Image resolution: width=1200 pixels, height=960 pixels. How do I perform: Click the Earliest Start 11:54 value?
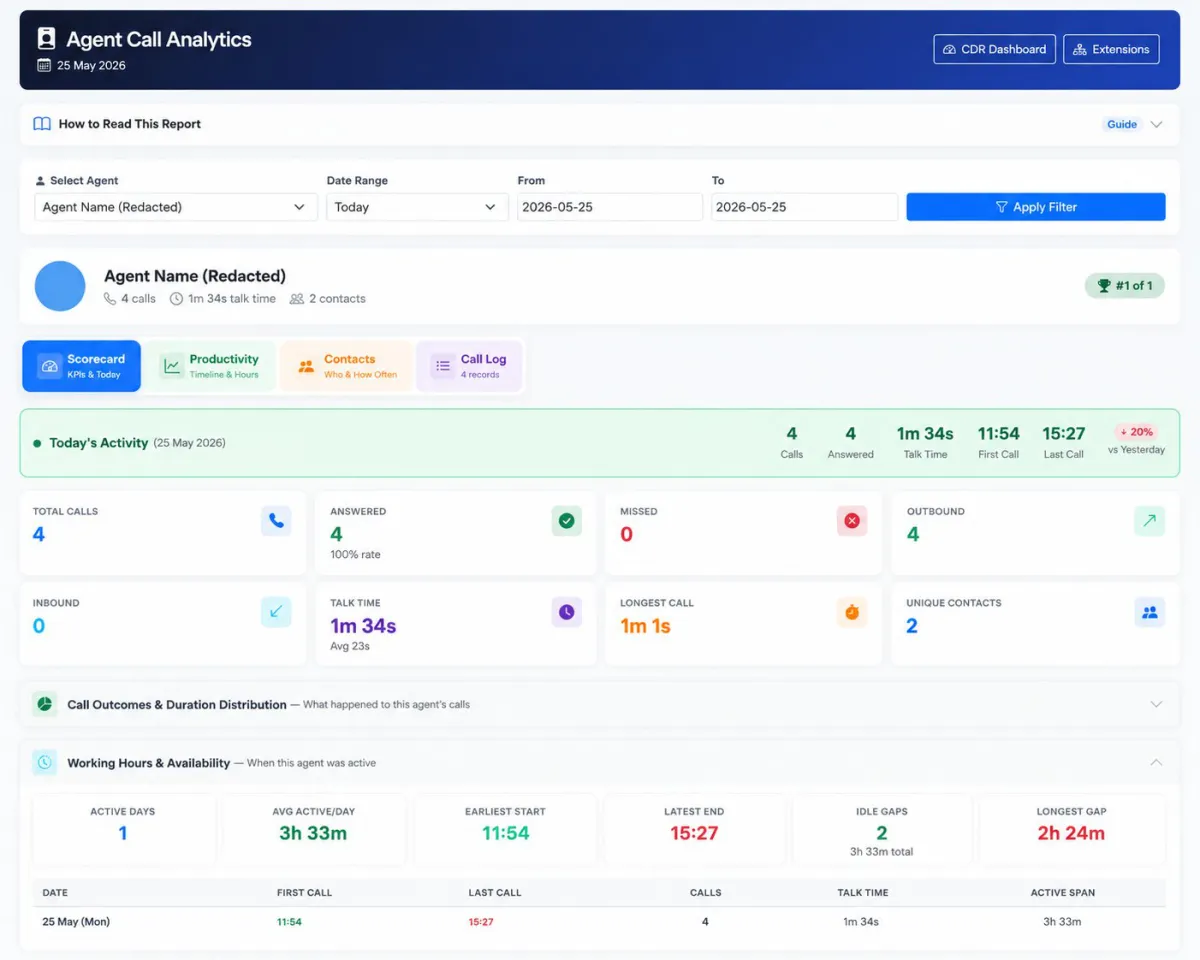click(506, 833)
